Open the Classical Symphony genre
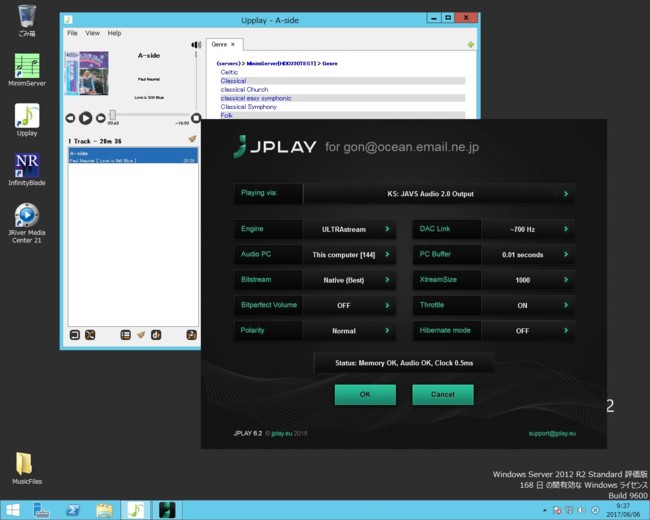 (x=248, y=107)
